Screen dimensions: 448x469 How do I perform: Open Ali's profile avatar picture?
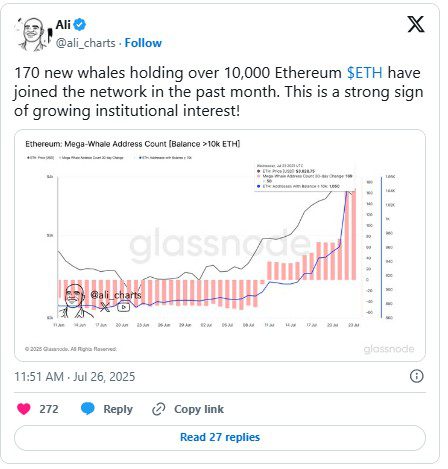(x=32, y=34)
